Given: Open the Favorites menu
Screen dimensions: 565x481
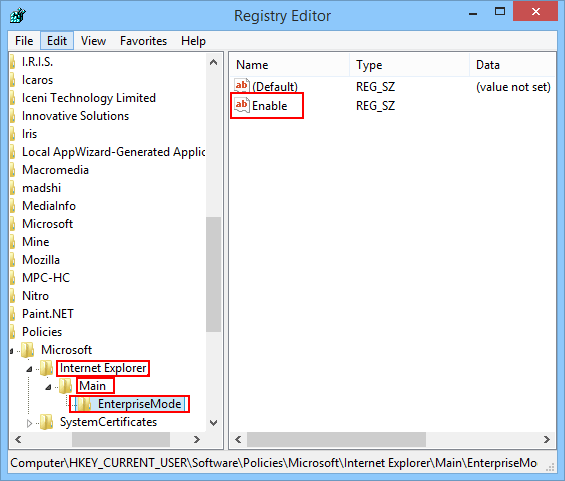Looking at the screenshot, I should point(143,41).
